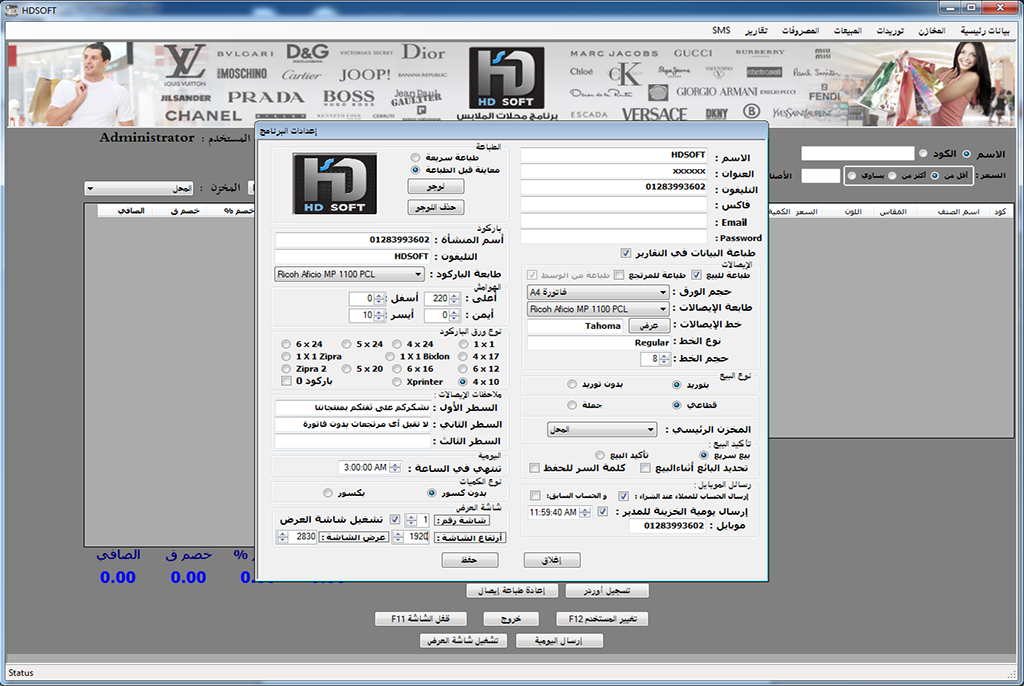Click the لوجو button to choose a logo
Screen dimensions: 1024x686
pyautogui.click(x=436, y=187)
